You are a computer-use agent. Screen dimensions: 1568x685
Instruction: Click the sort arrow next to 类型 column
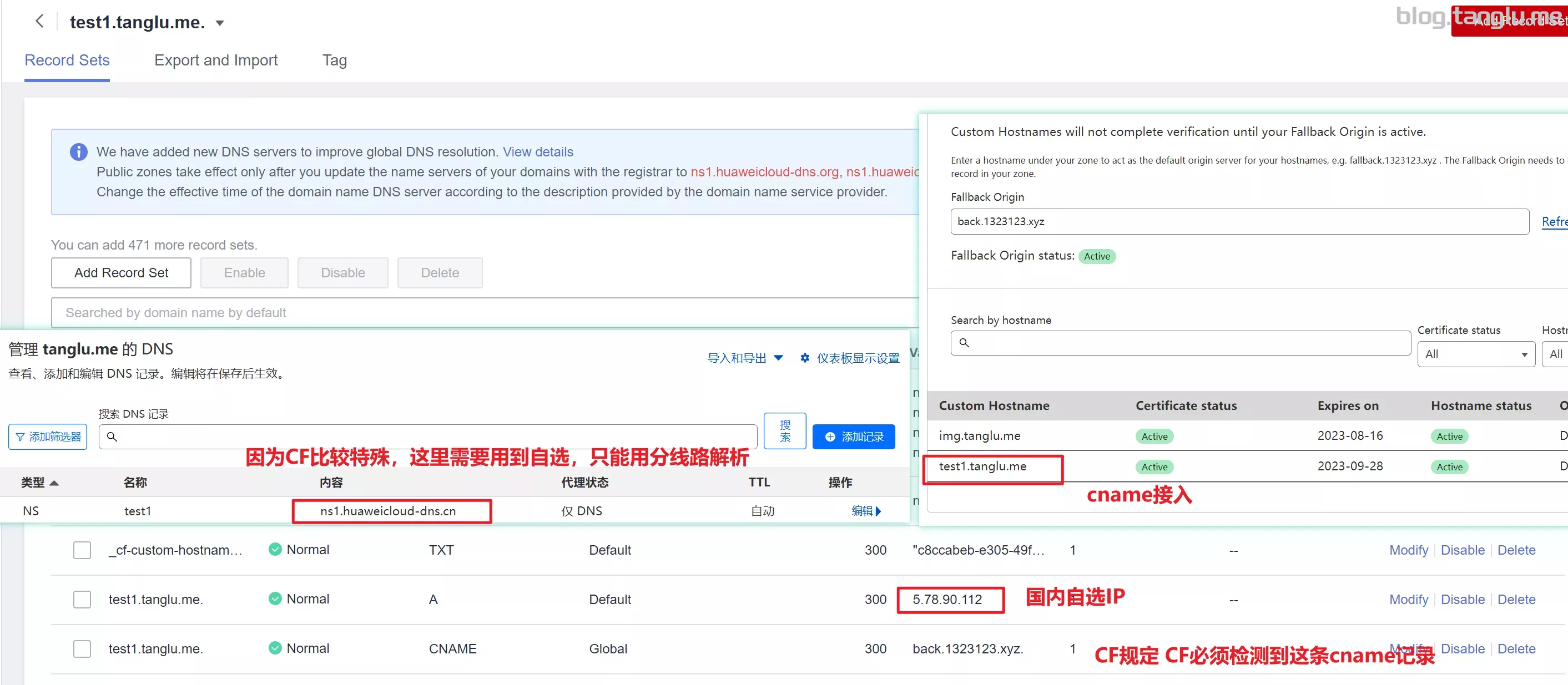(x=54, y=483)
